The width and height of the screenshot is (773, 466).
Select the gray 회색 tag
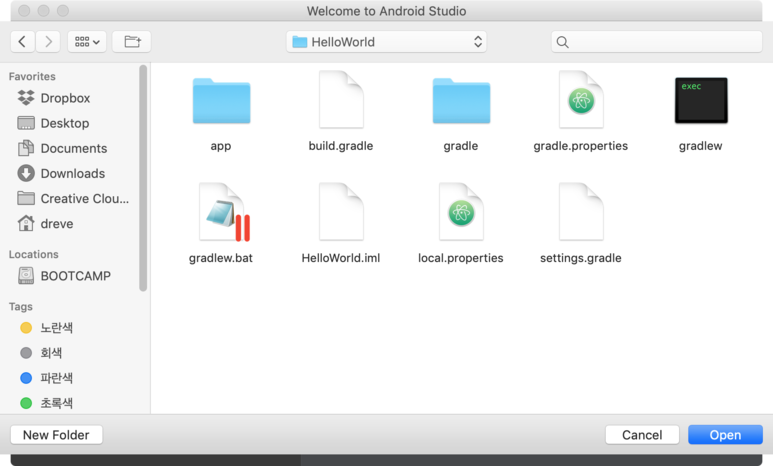click(x=41, y=353)
